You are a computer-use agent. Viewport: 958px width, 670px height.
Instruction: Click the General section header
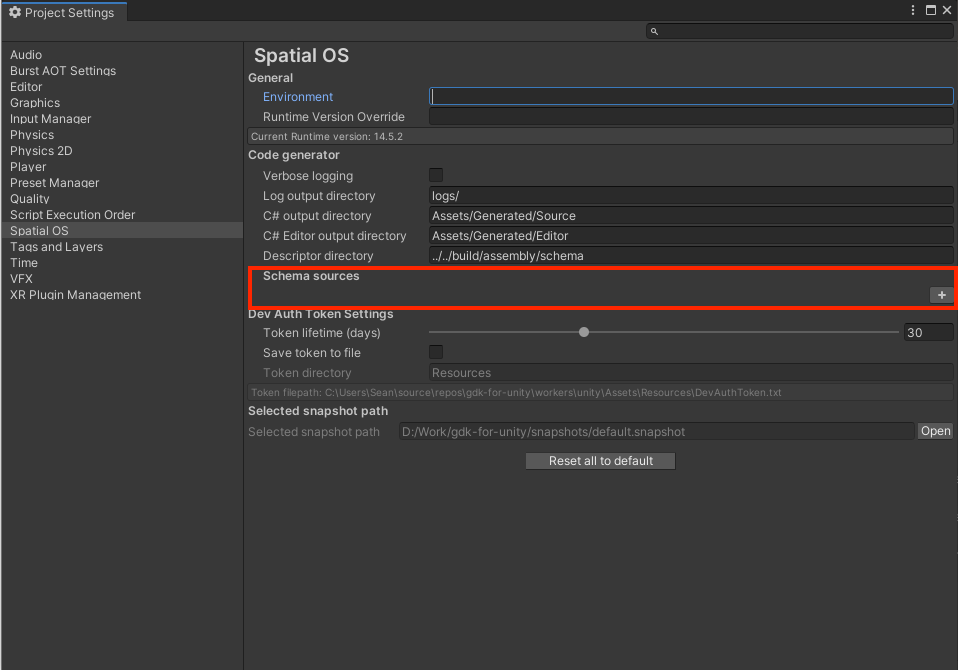270,78
